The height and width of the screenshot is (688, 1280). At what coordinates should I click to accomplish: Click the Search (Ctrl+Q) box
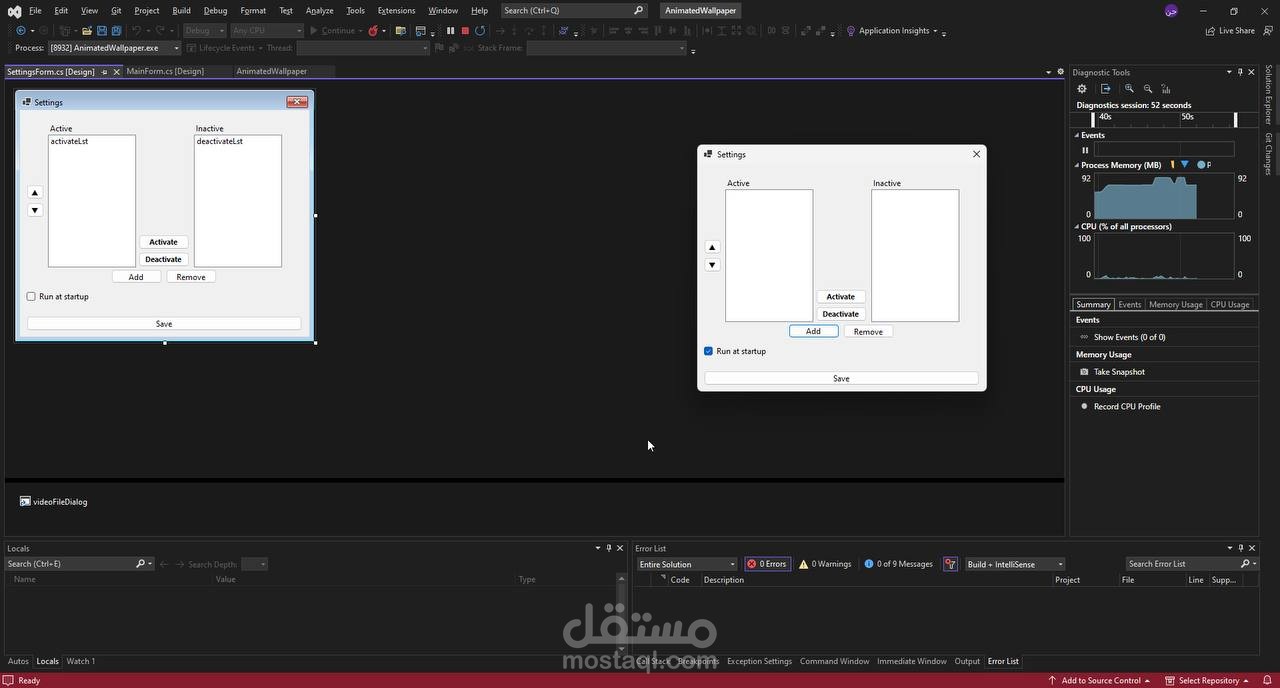coord(574,11)
